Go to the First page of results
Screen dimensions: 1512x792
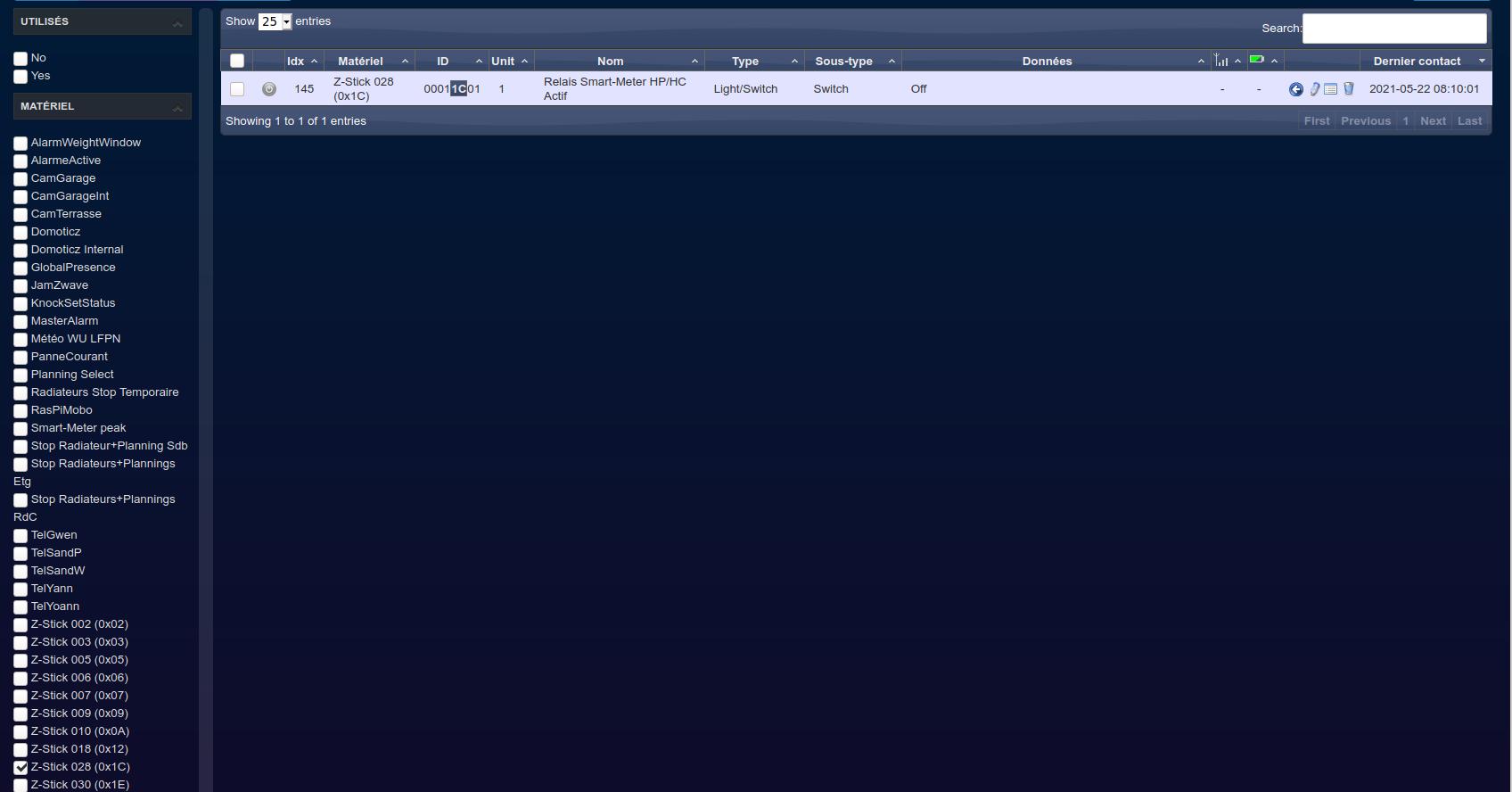point(1317,121)
